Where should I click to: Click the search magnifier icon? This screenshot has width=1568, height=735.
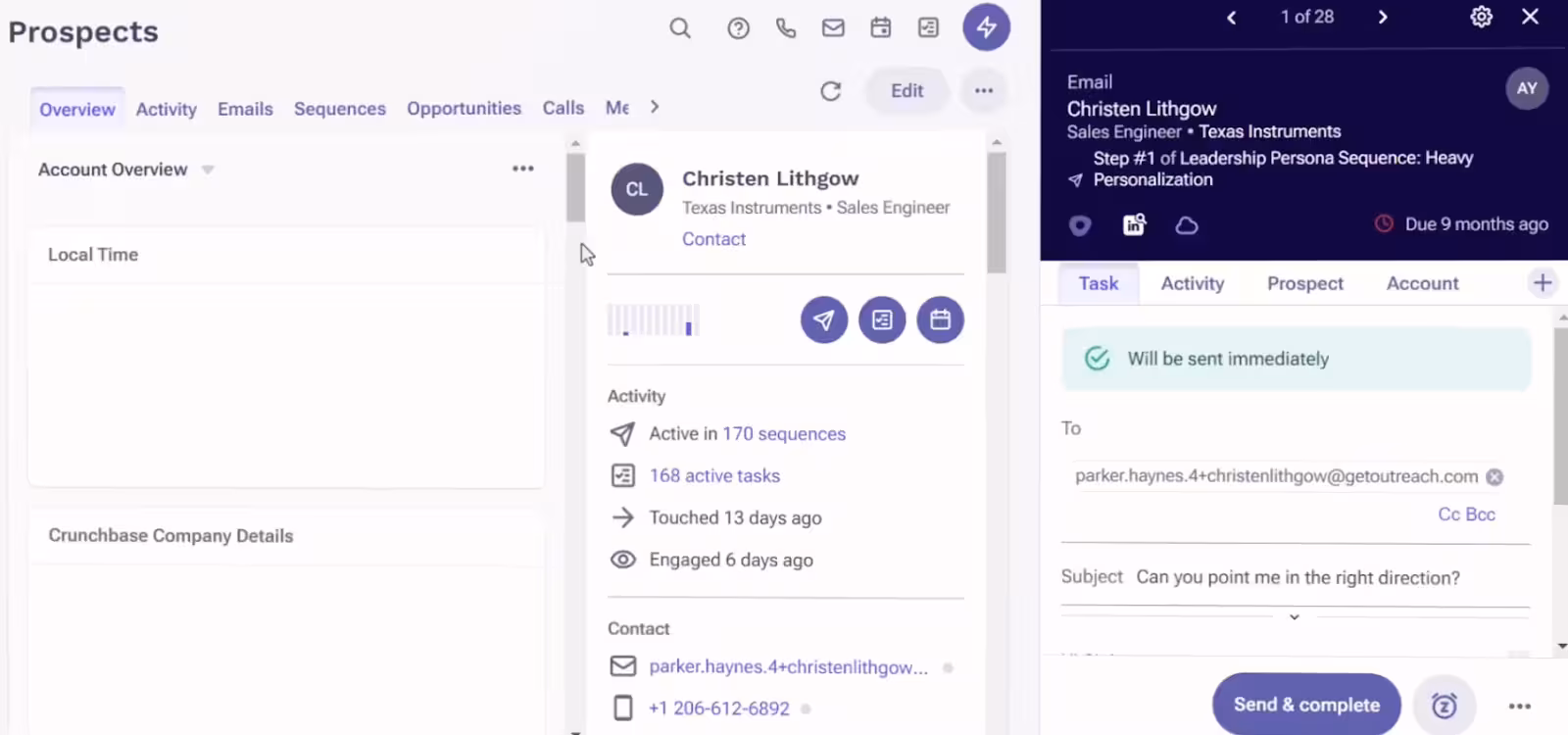pos(680,28)
